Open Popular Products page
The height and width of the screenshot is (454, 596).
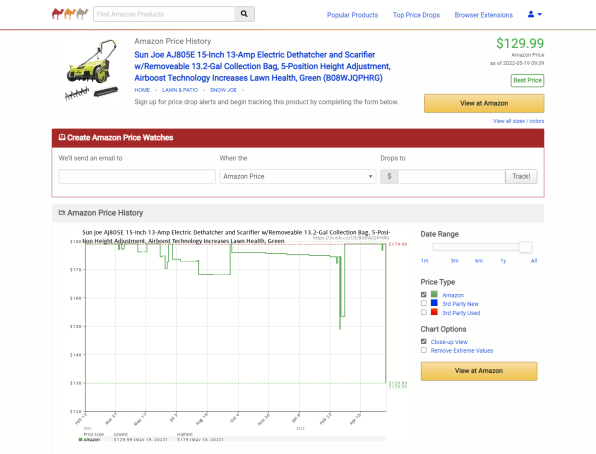click(x=352, y=15)
